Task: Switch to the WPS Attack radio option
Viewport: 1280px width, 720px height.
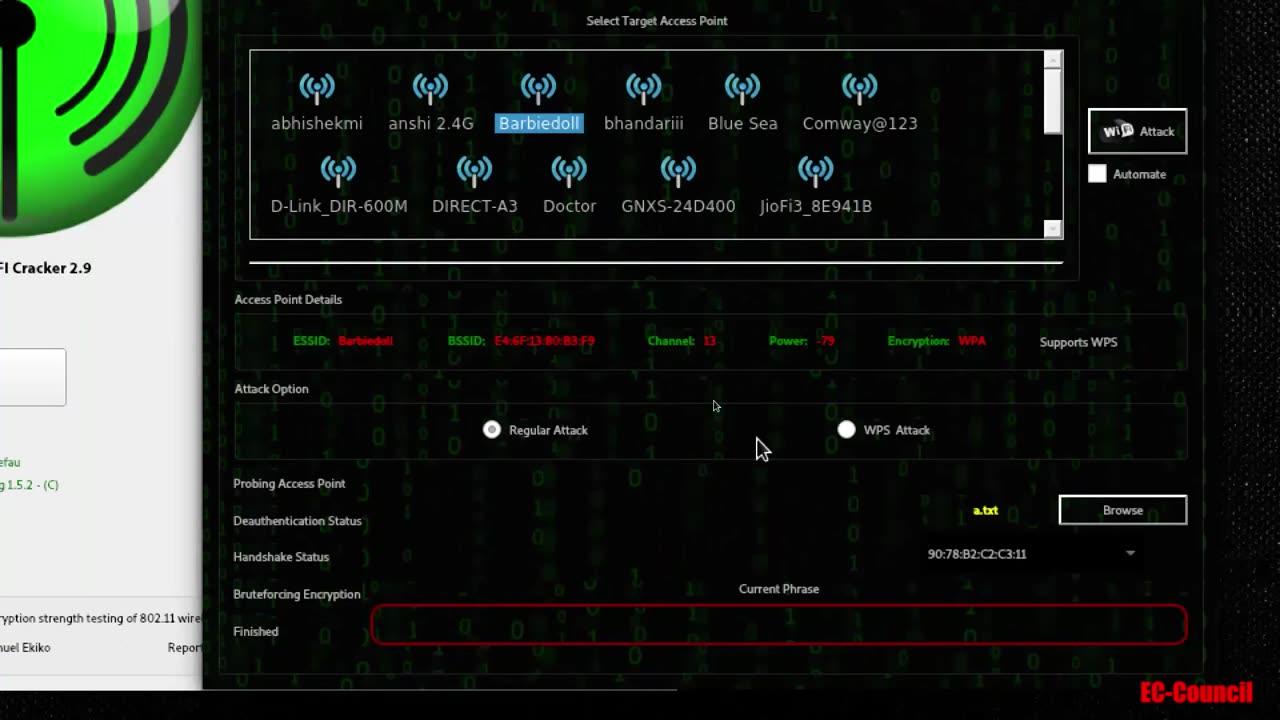Action: click(846, 430)
